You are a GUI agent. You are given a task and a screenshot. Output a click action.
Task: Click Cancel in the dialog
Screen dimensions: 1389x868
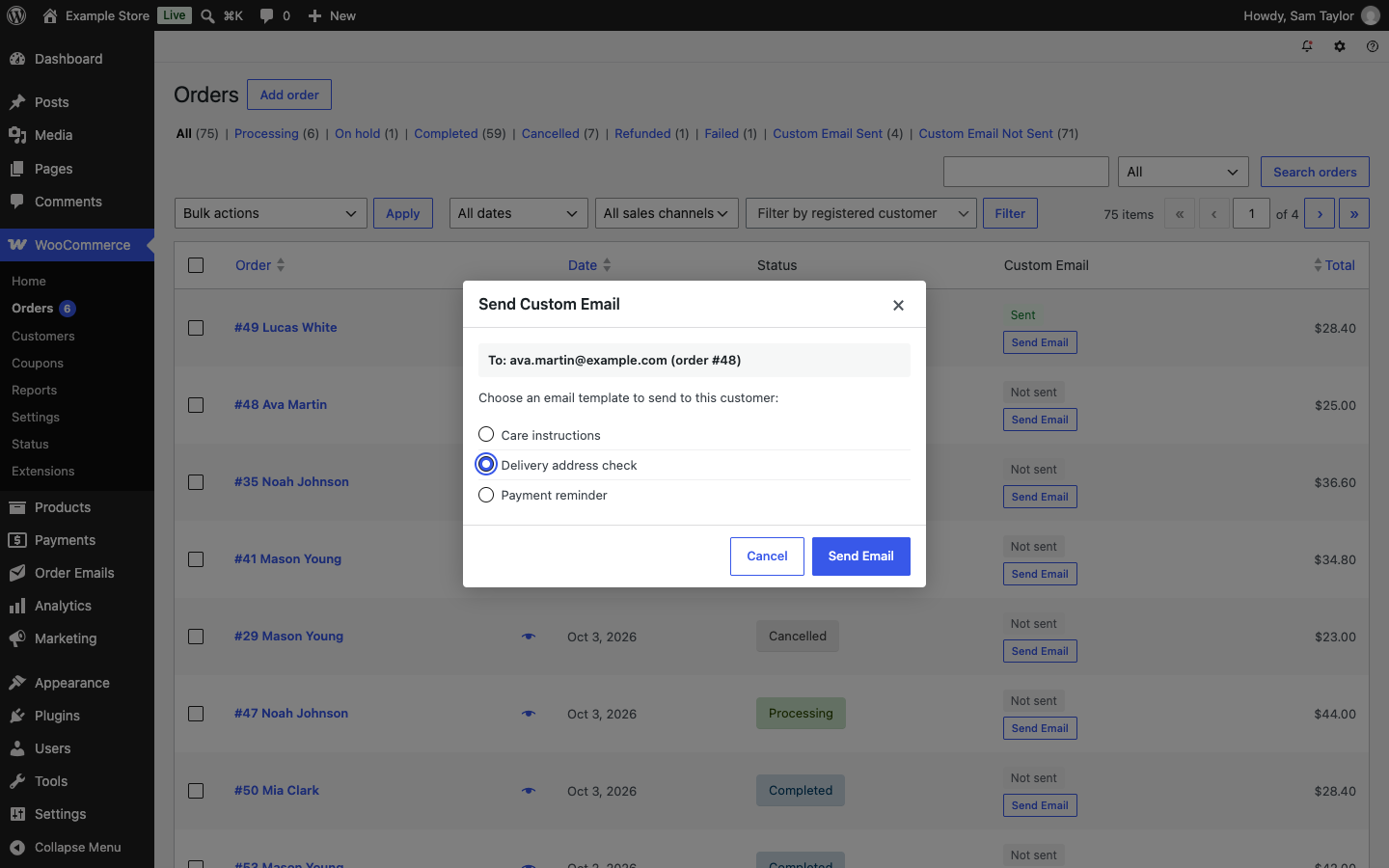767,556
